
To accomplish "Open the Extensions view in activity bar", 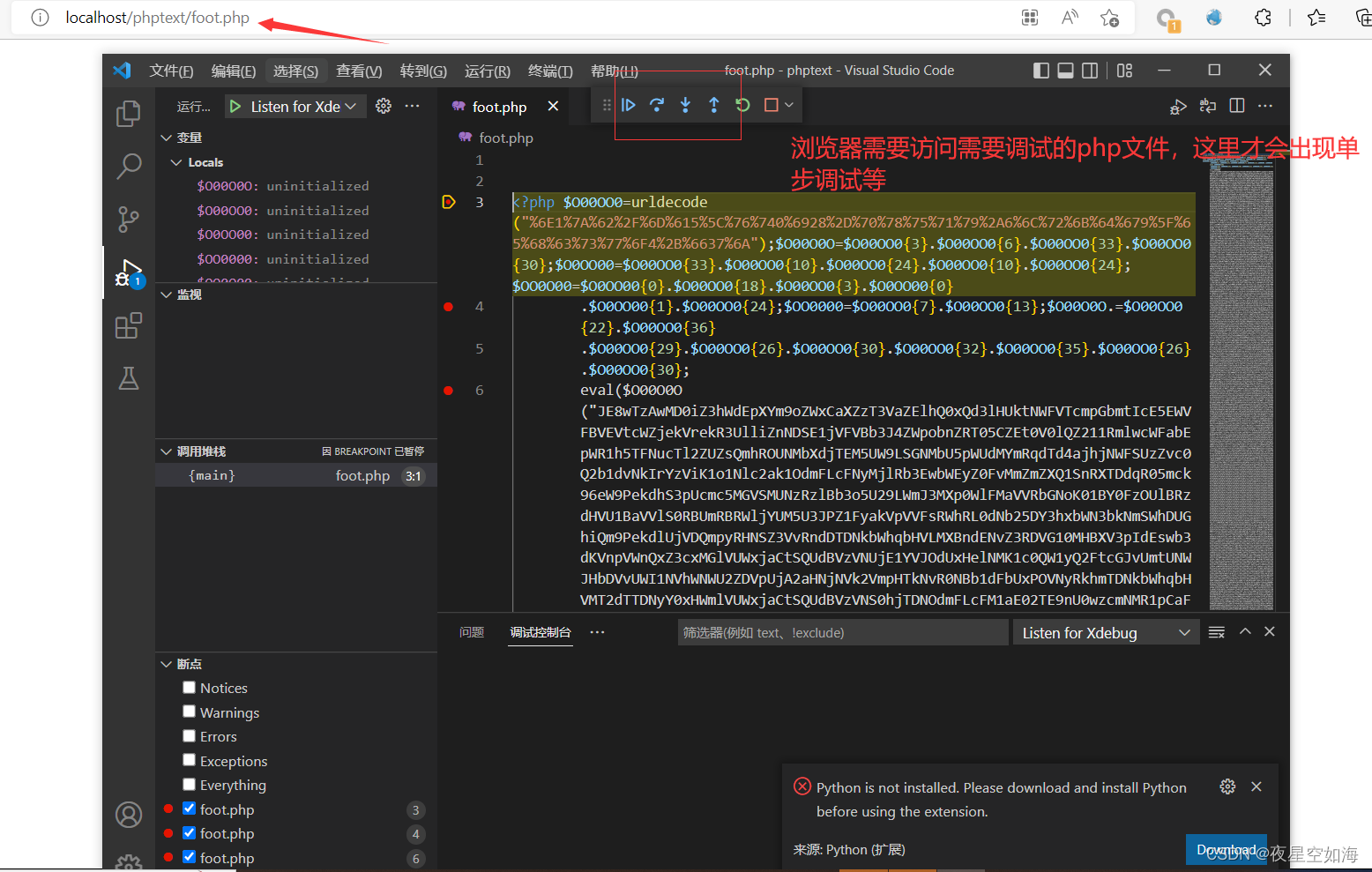I will pos(129,326).
